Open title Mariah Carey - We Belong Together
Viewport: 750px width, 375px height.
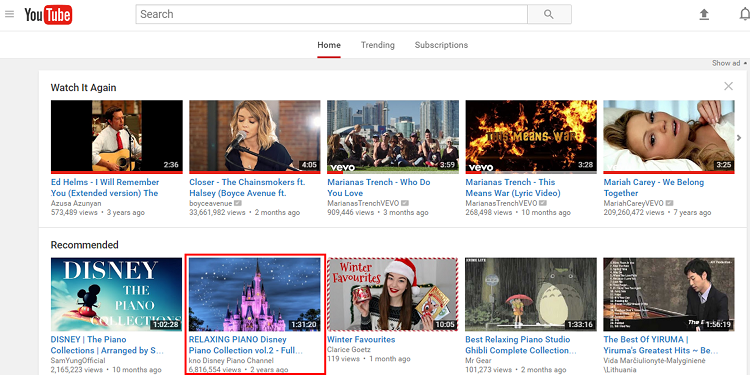[x=653, y=188]
